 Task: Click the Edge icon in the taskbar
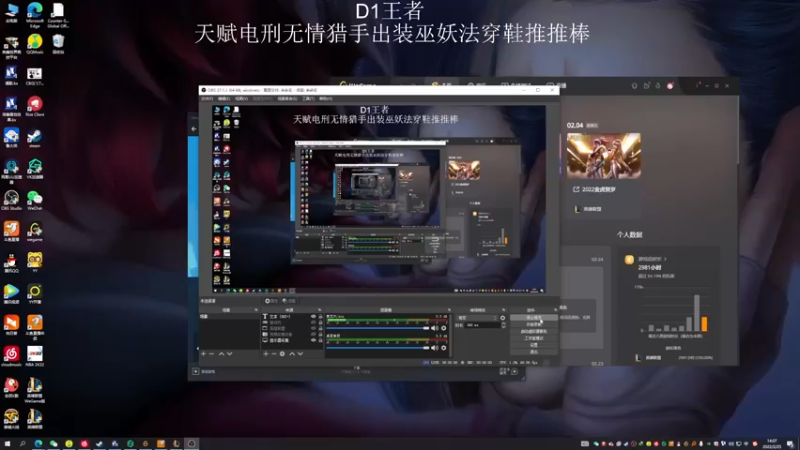point(38,444)
